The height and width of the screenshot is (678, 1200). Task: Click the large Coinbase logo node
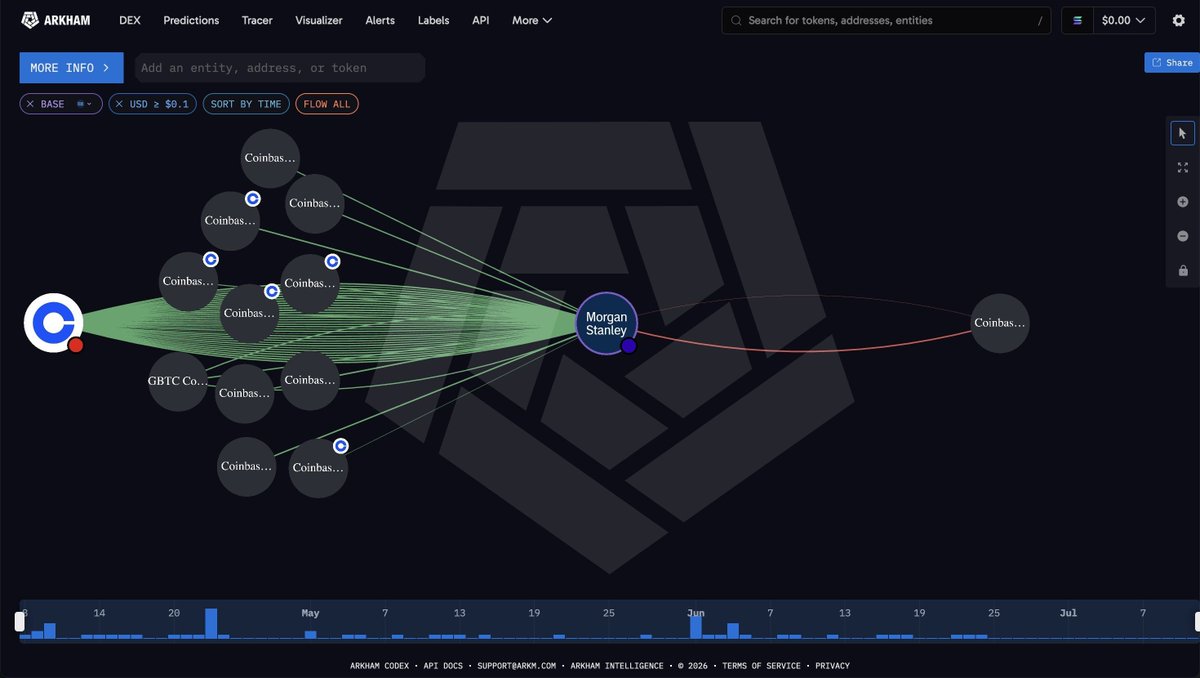(x=53, y=323)
